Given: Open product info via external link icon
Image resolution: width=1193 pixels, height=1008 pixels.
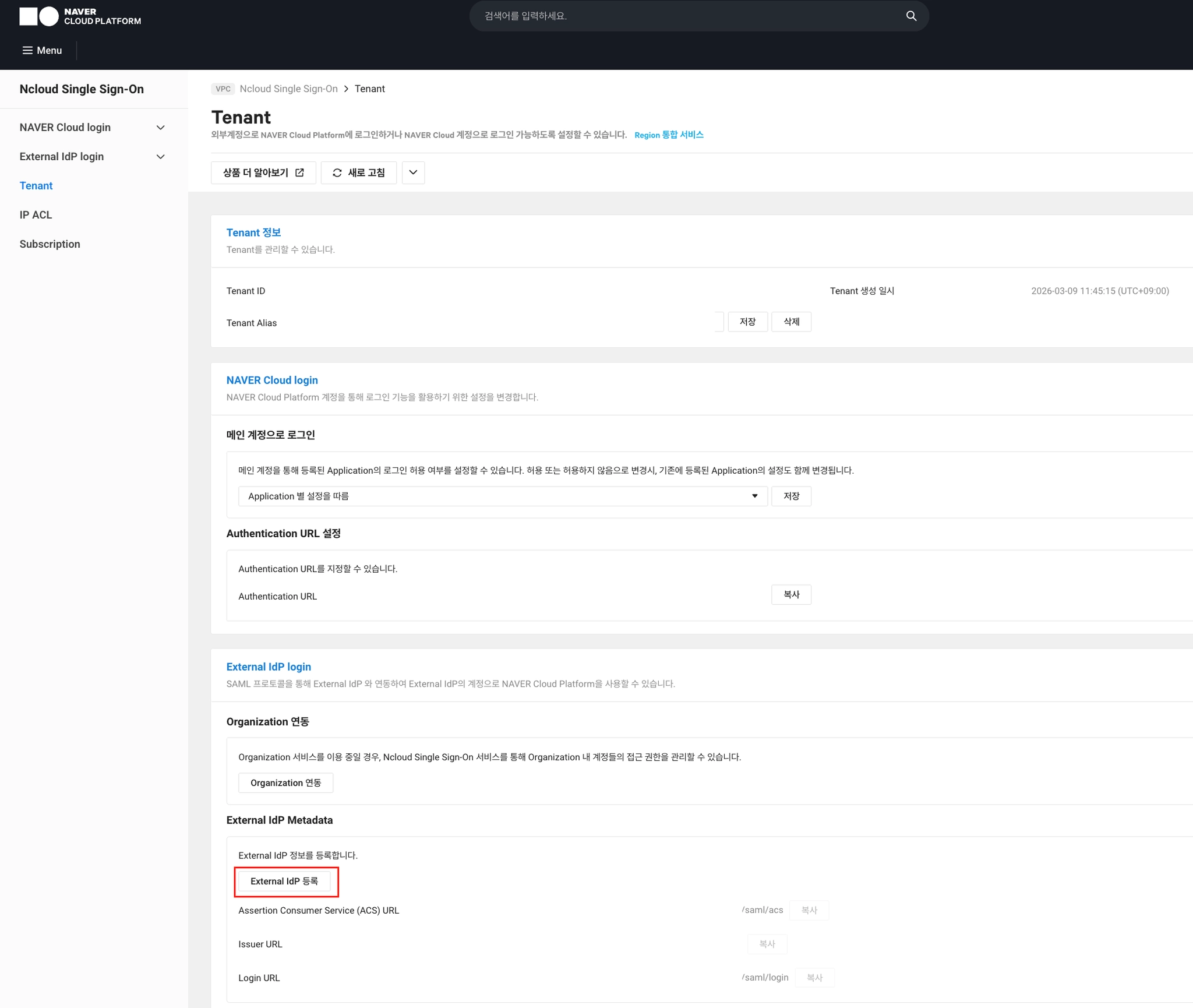Looking at the screenshot, I should (x=299, y=172).
